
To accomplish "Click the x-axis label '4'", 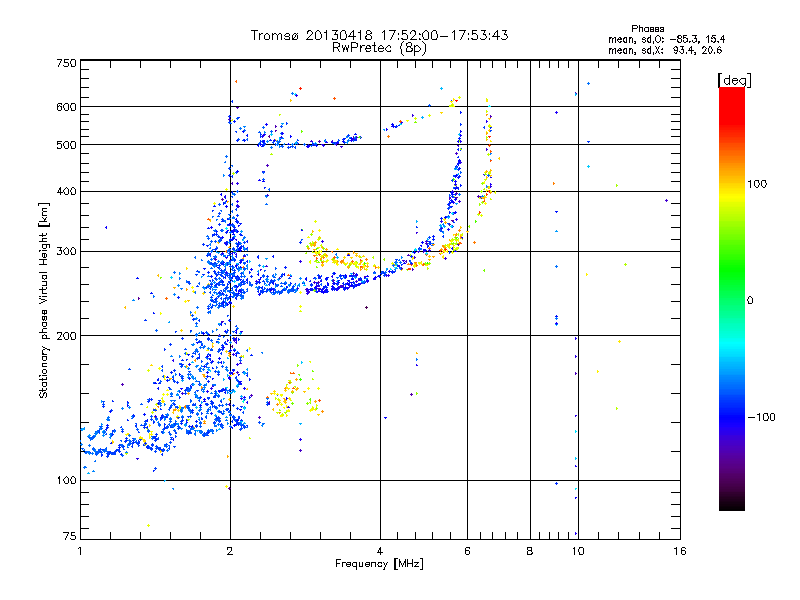I will pyautogui.click(x=380, y=551).
